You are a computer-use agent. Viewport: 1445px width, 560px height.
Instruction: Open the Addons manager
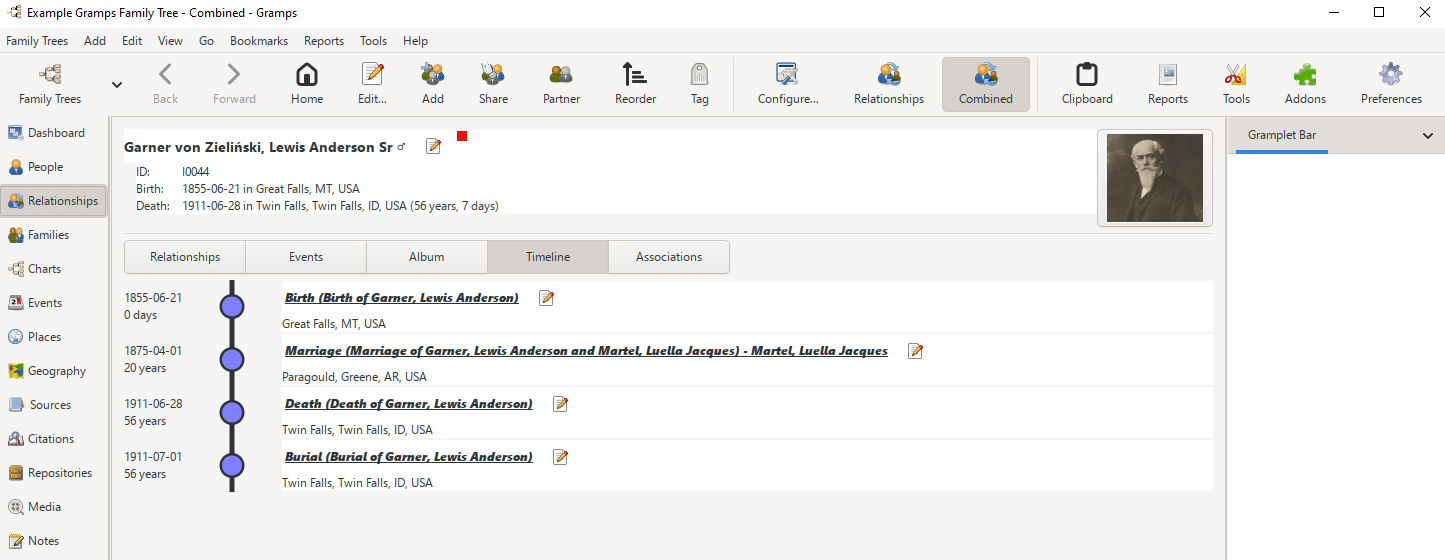coord(1305,83)
